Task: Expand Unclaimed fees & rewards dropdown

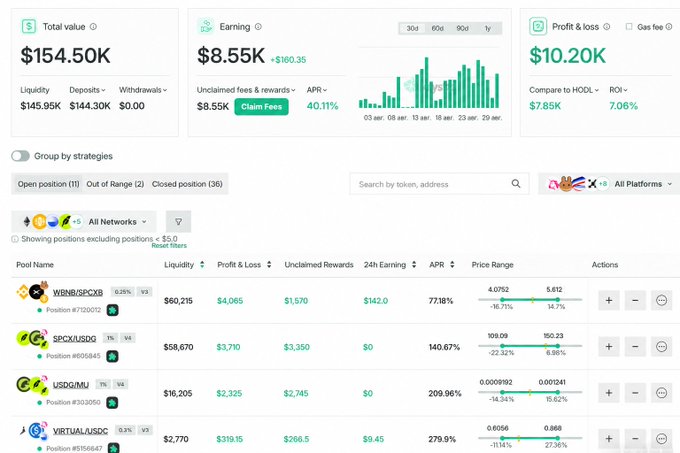Action: tap(246, 90)
